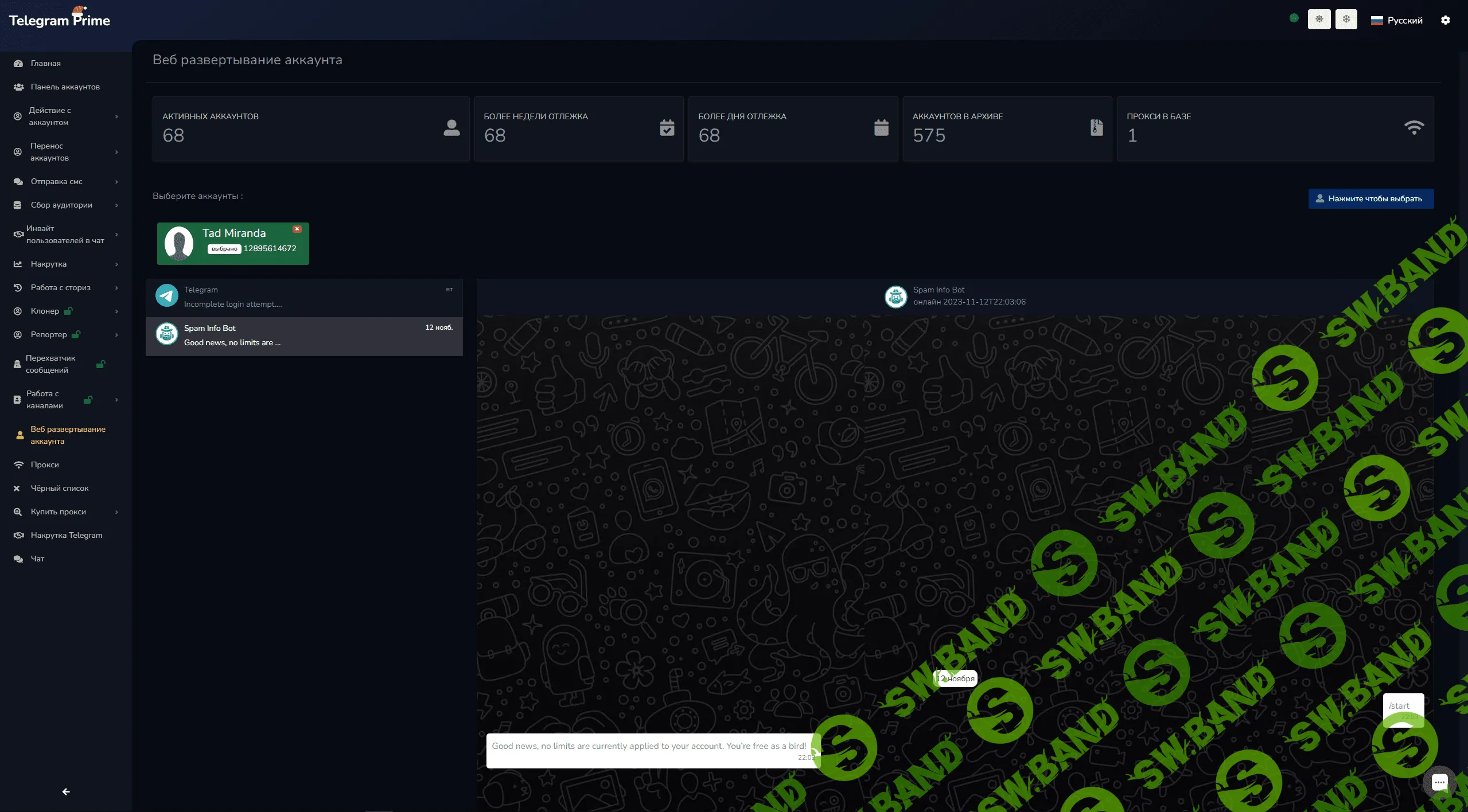Open the Telegram chat in list
This screenshot has width=1468, height=812.
point(304,297)
